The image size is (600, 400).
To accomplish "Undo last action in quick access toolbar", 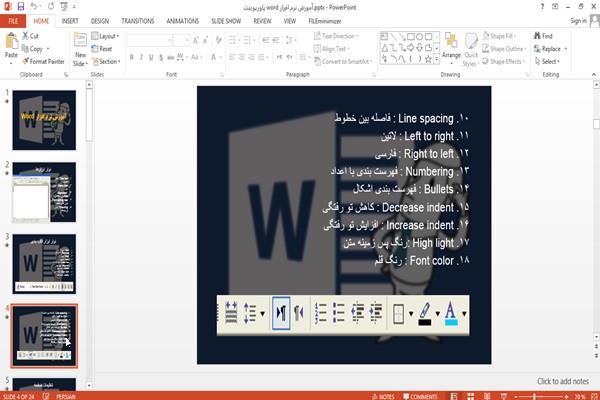I will (34, 7).
